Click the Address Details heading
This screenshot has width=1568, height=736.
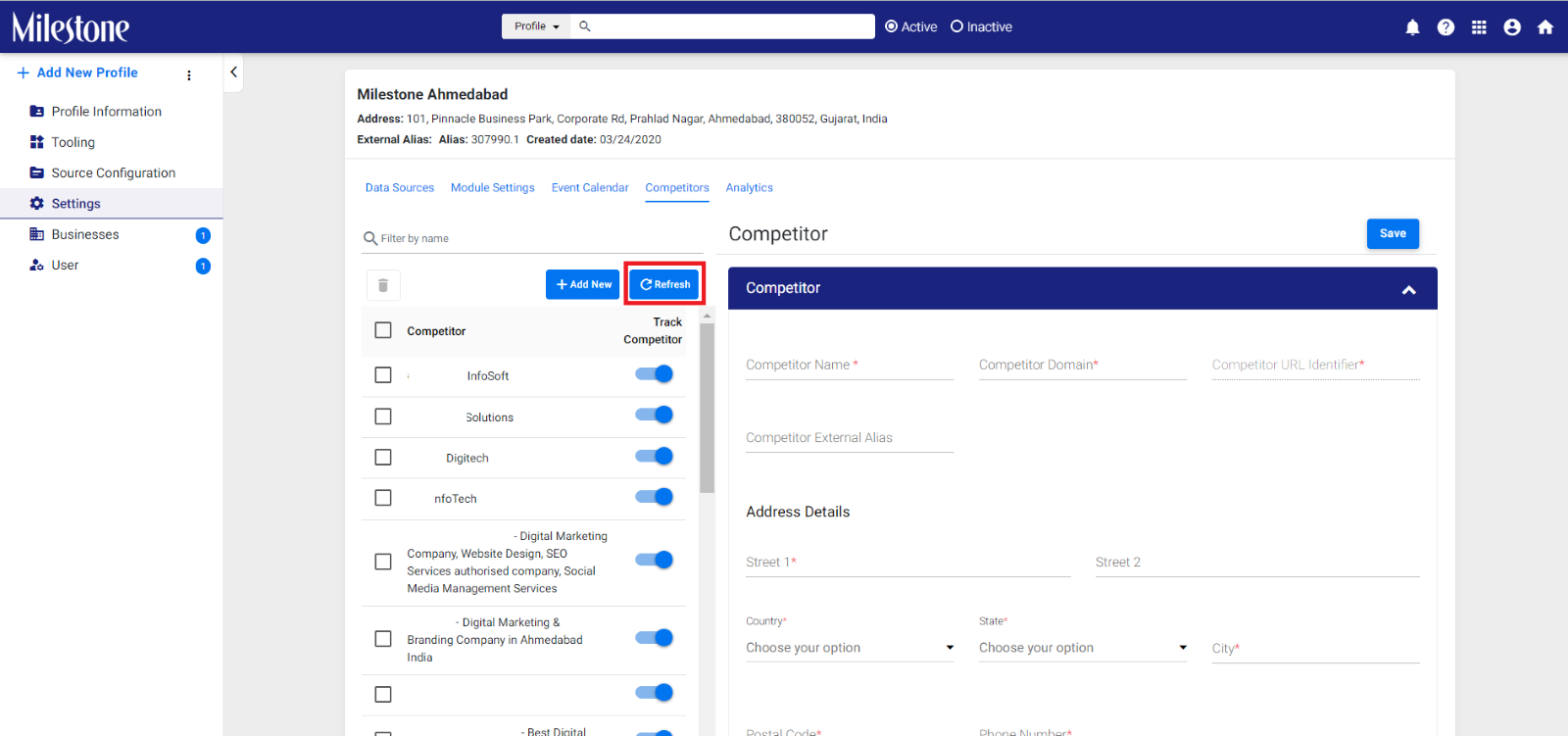[x=798, y=512]
